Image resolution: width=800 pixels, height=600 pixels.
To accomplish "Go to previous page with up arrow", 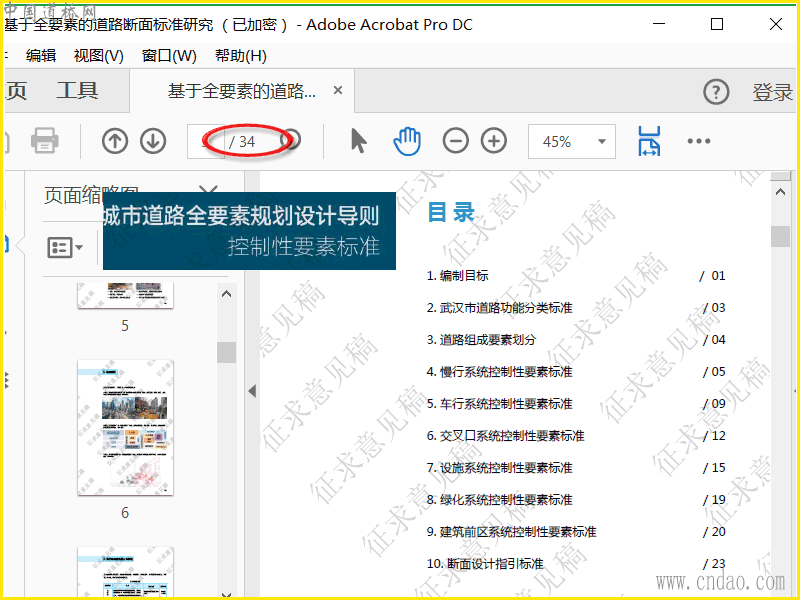I will 115,141.
